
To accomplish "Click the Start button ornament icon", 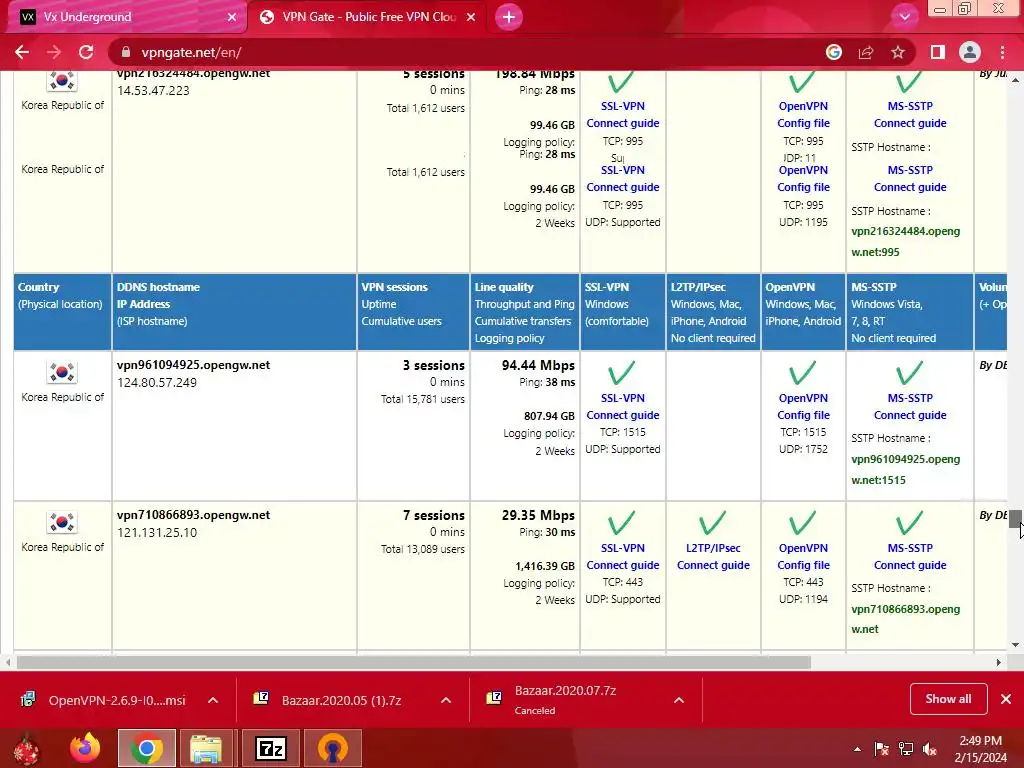I will [26, 748].
